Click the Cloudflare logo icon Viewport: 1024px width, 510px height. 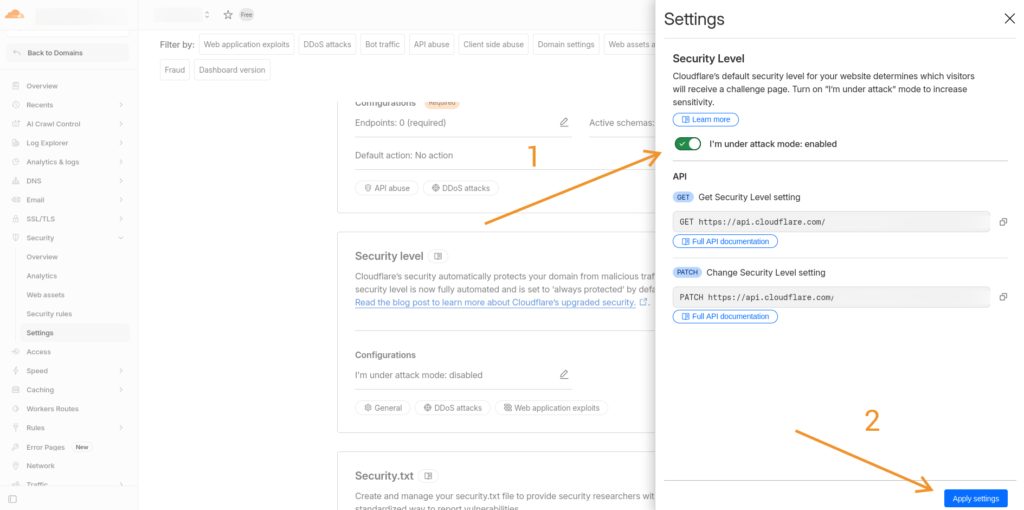click(14, 15)
